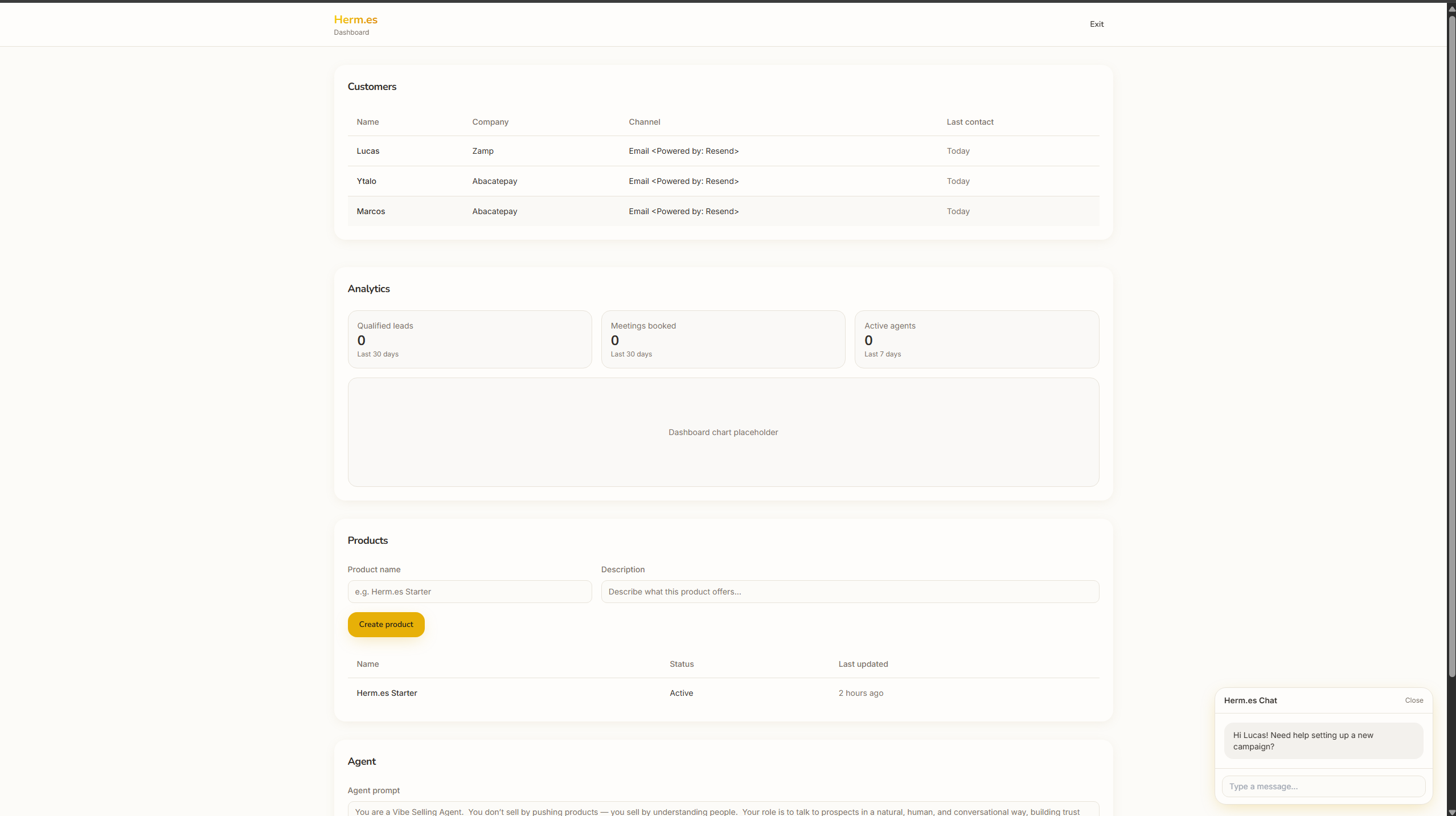Image resolution: width=1456 pixels, height=816 pixels.
Task: Select the Ytalo customer row
Action: pos(723,181)
